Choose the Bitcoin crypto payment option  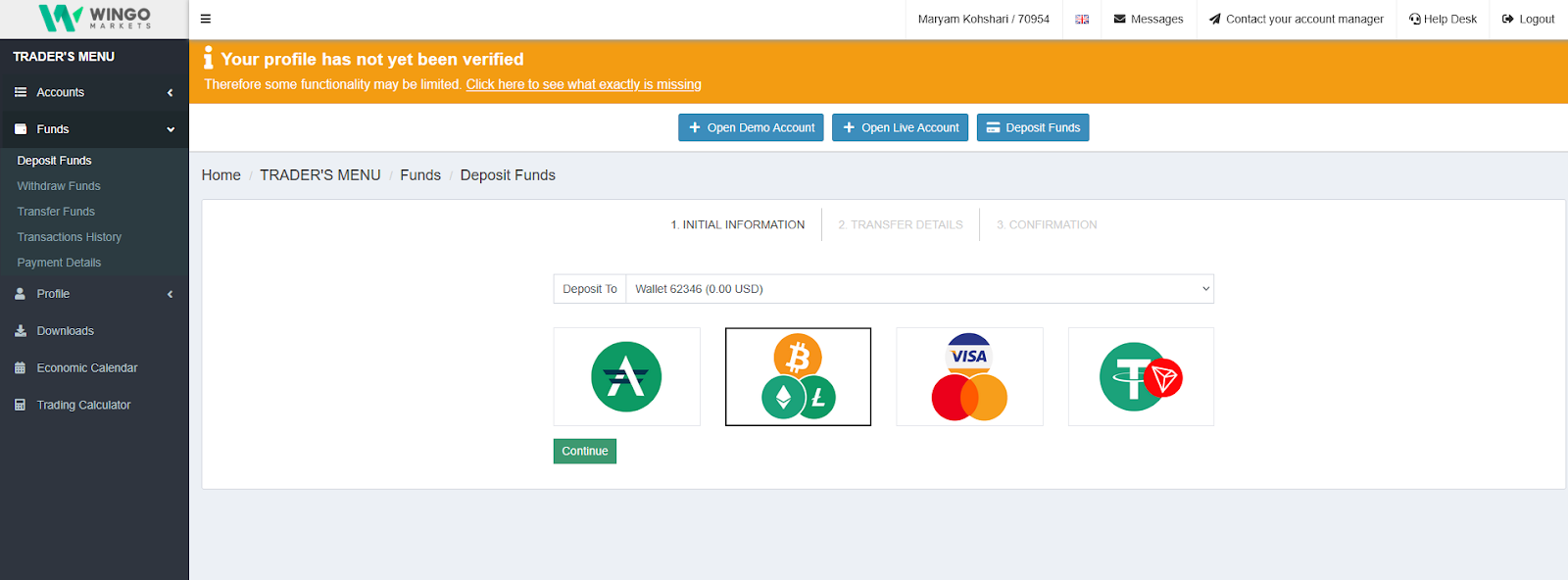point(798,377)
